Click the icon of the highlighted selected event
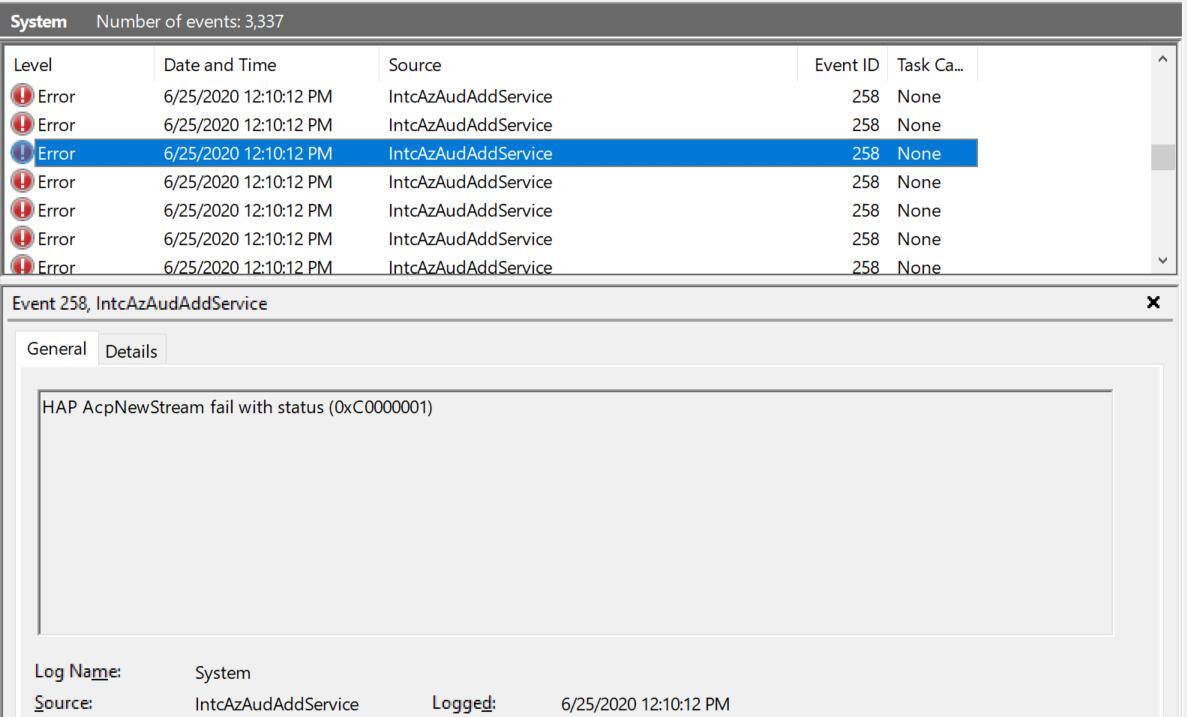1187x717 pixels. pyautogui.click(x=22, y=153)
